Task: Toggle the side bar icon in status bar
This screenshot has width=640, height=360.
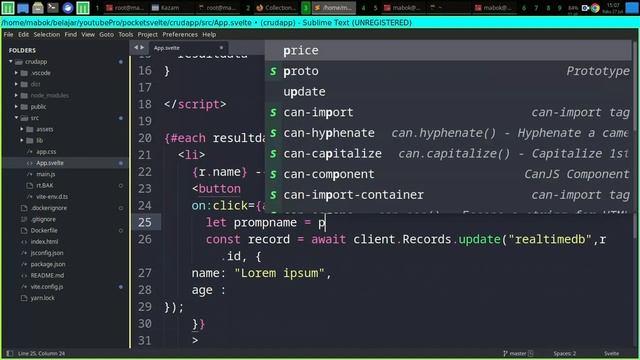Action: [x=10, y=353]
